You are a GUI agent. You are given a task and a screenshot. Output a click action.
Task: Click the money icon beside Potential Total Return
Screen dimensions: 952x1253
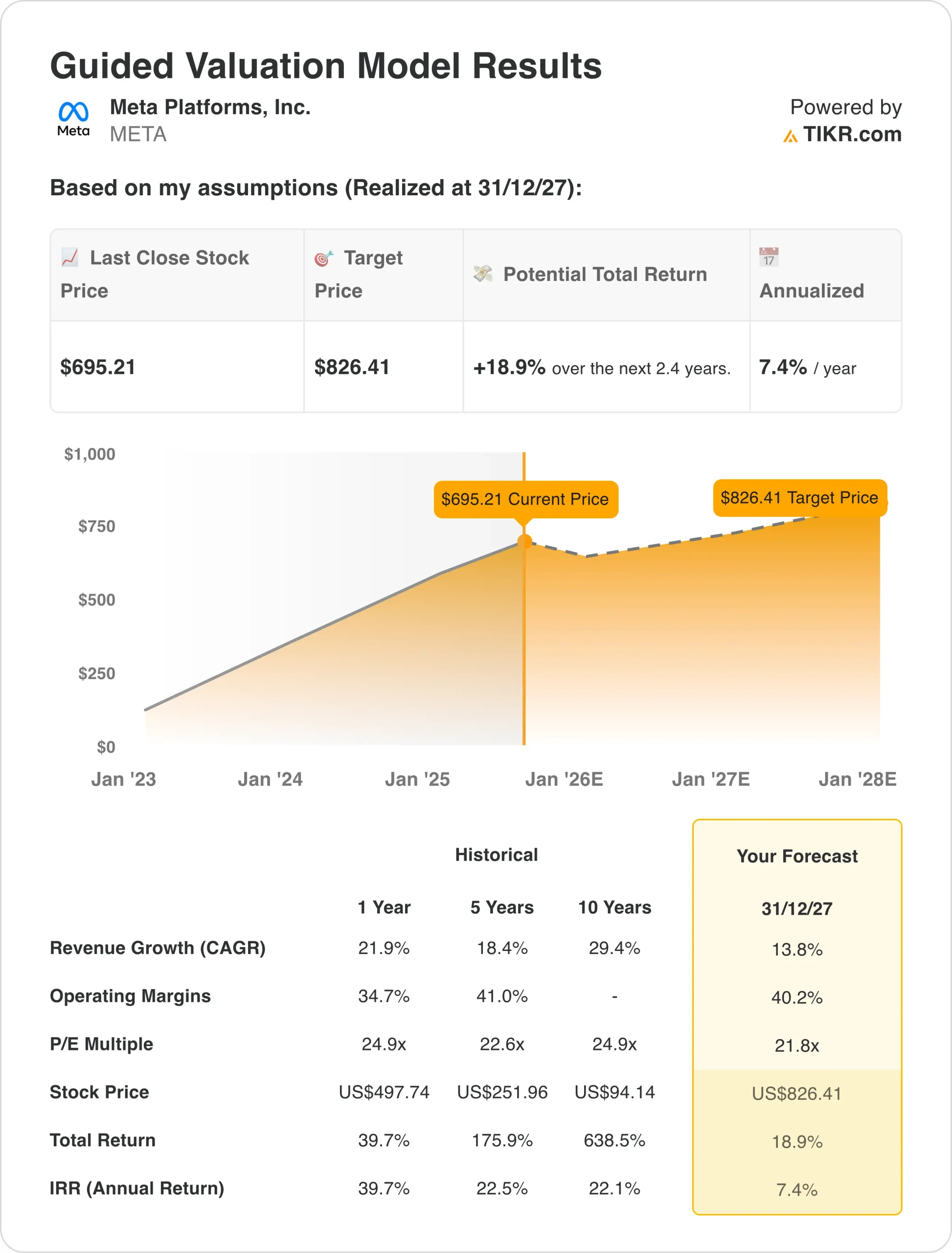483,274
